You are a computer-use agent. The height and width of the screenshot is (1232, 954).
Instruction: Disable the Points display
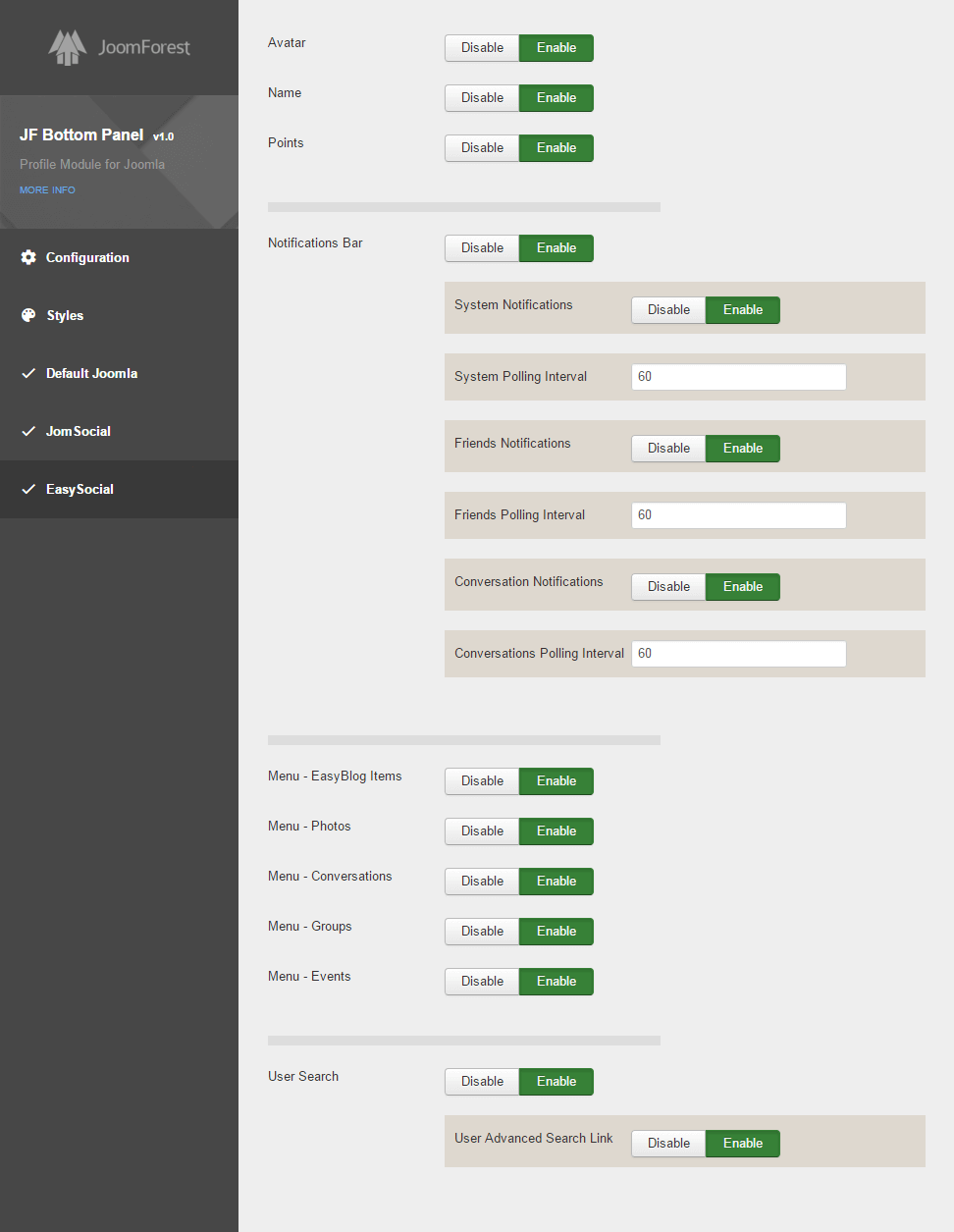point(482,148)
